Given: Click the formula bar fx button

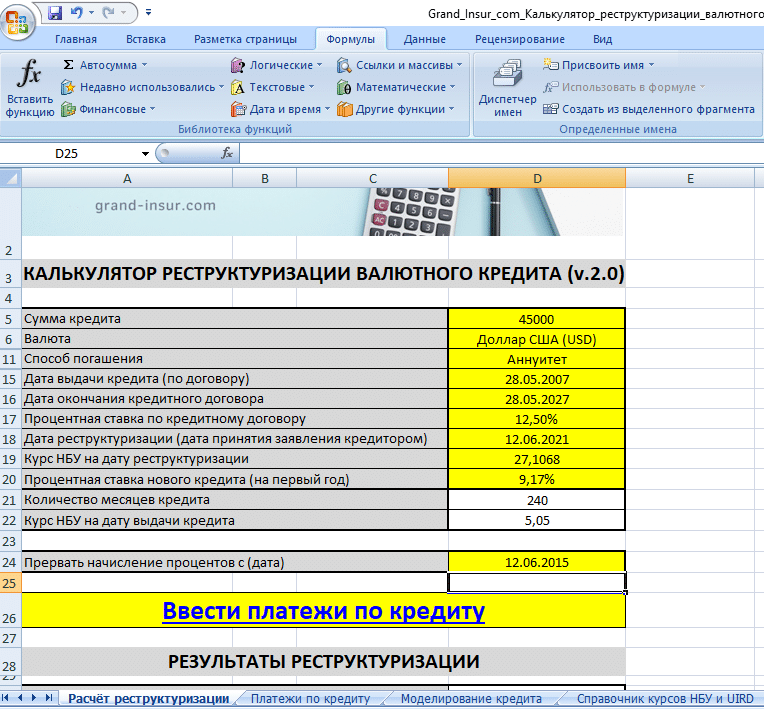Looking at the screenshot, I should click(227, 154).
